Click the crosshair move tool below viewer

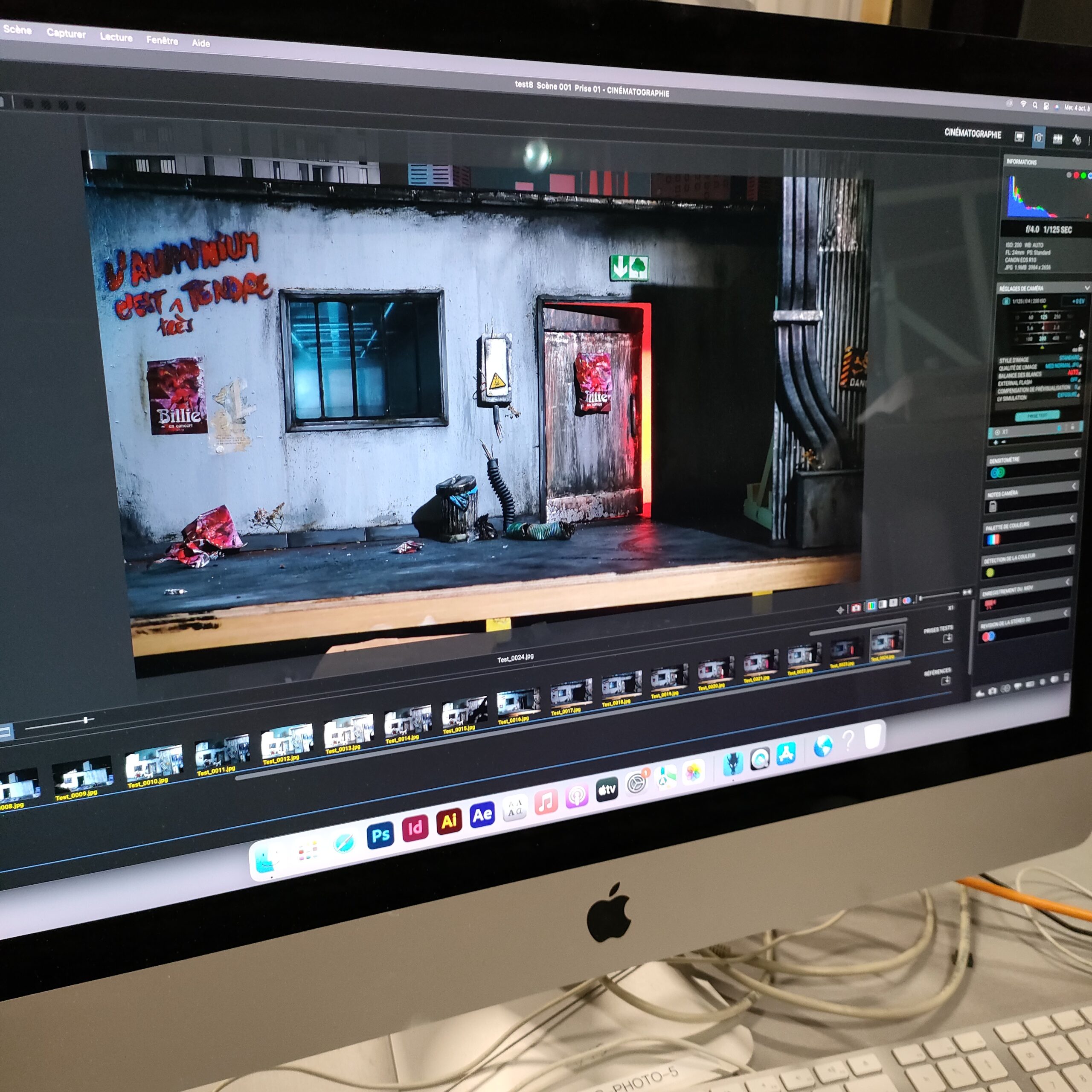(x=840, y=610)
